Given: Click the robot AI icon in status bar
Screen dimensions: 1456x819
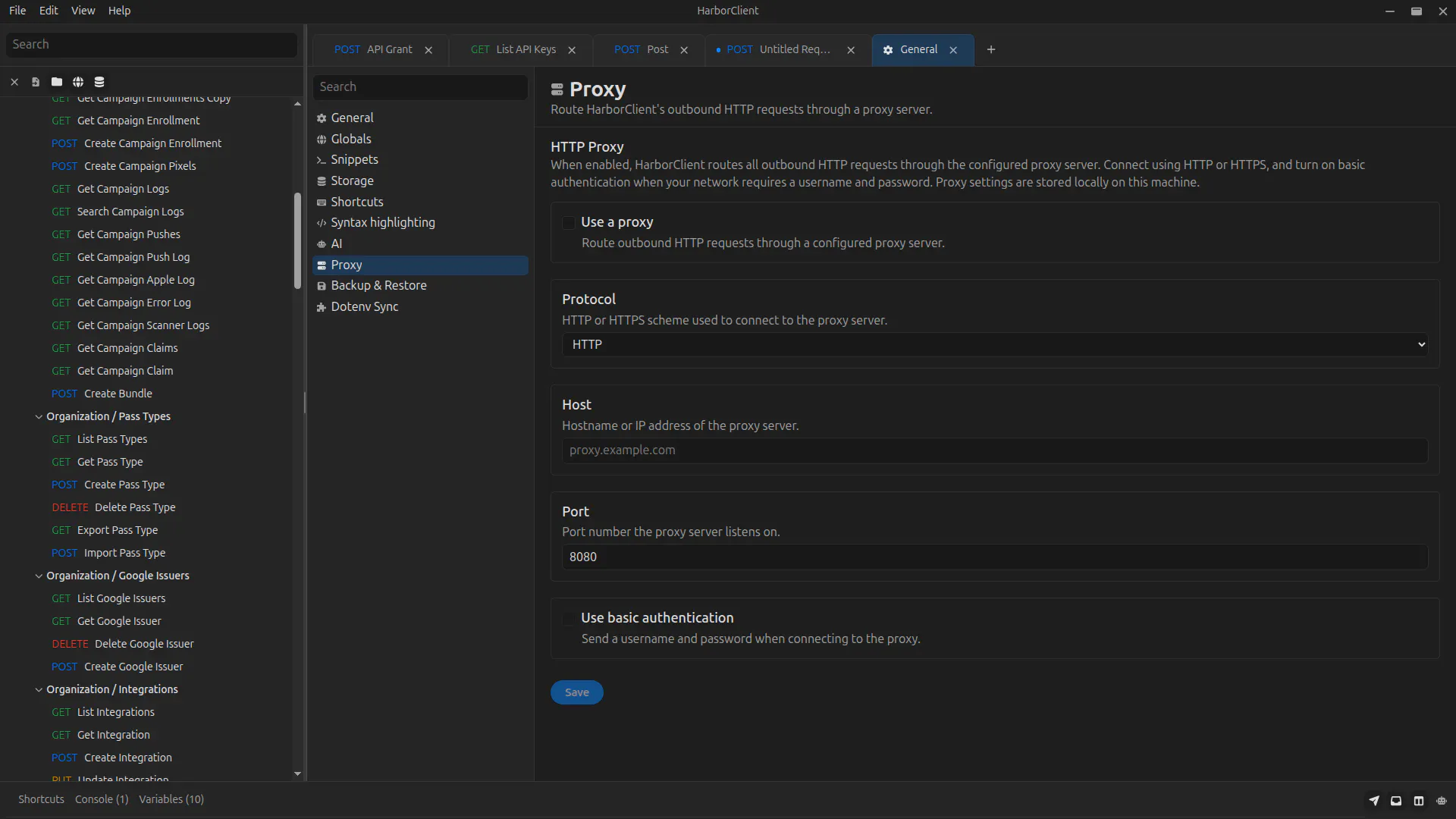Looking at the screenshot, I should pos(1442,800).
